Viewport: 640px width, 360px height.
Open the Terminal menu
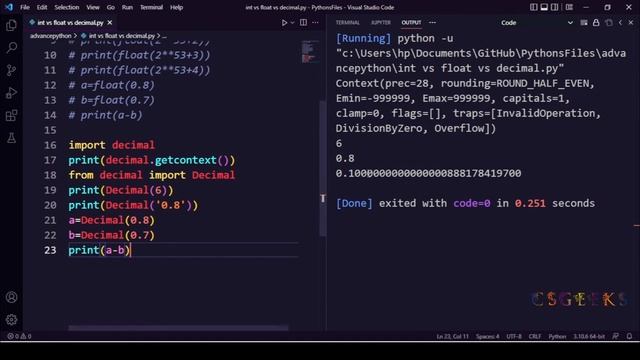tap(151, 7)
